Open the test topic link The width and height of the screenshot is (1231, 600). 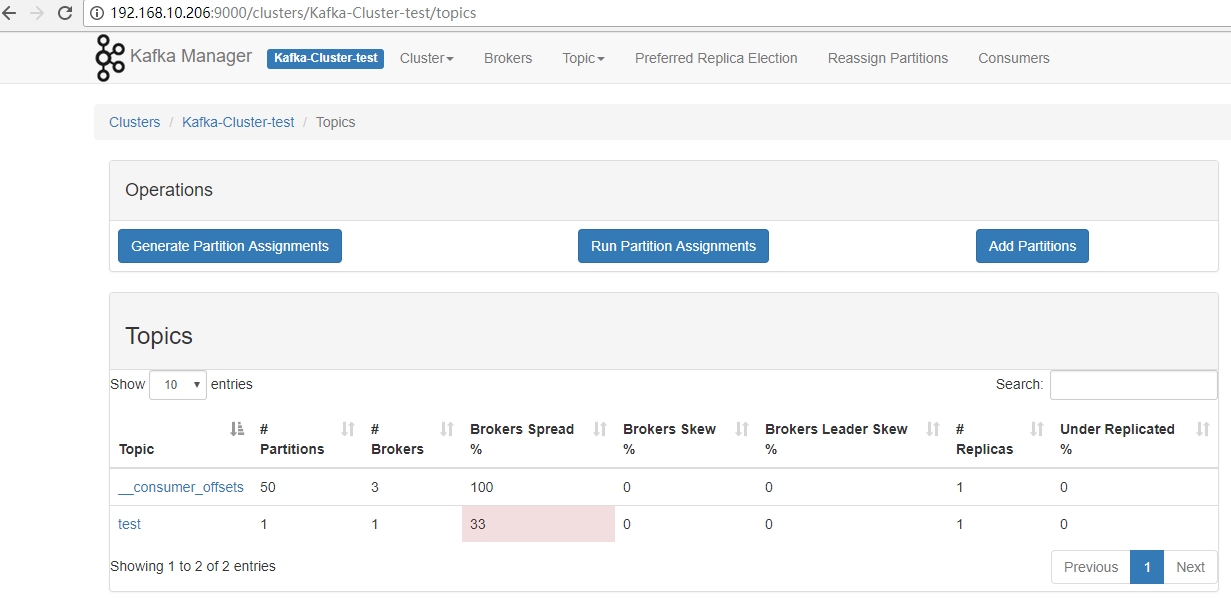tap(129, 524)
